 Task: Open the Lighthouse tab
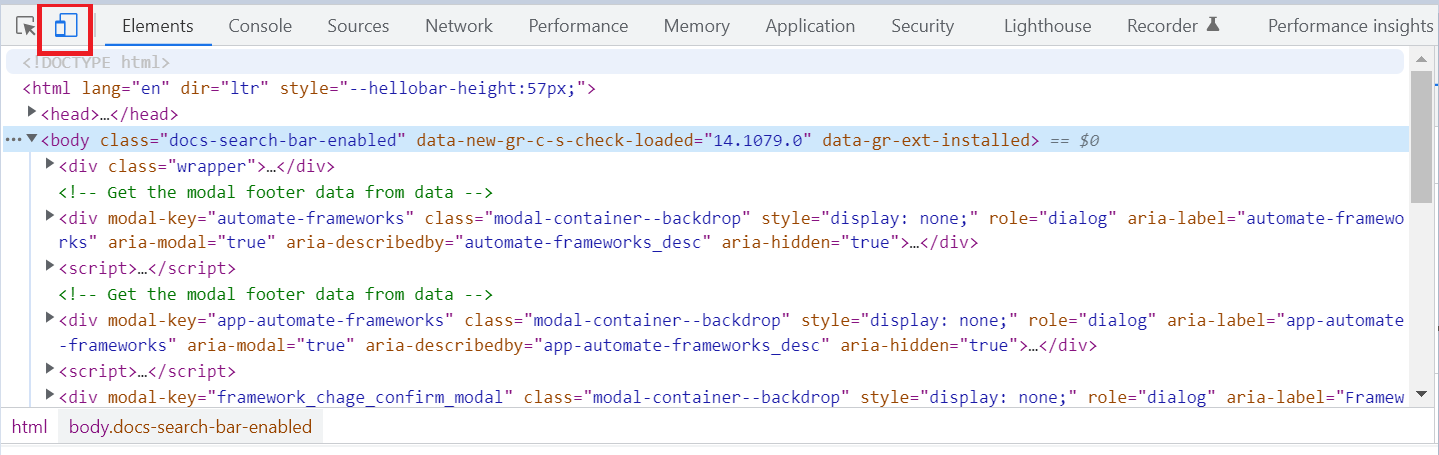pyautogui.click(x=1047, y=26)
